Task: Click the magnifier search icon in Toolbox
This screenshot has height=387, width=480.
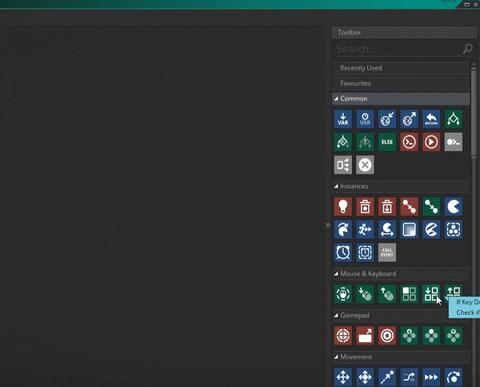Action: [468, 49]
